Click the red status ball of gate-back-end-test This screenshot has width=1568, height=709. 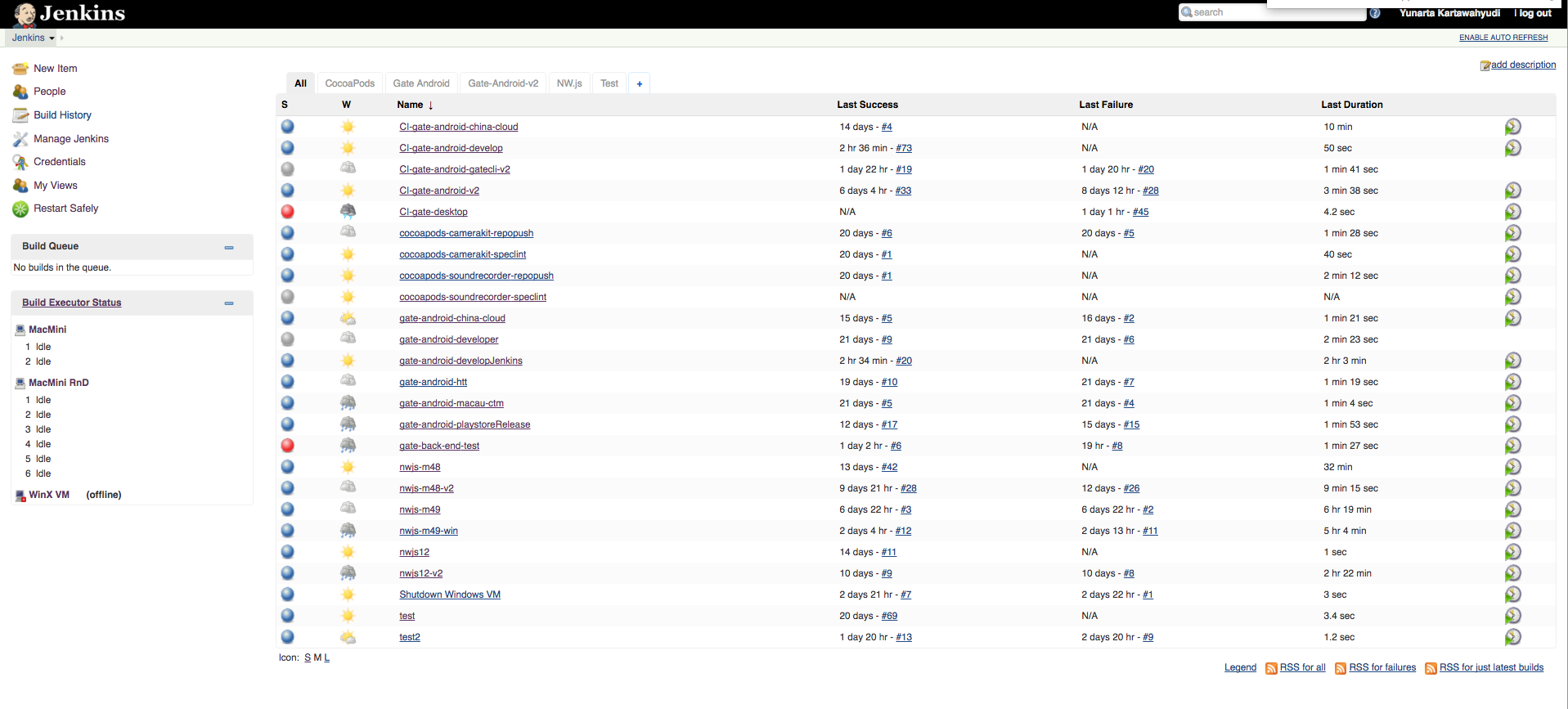[x=288, y=446]
